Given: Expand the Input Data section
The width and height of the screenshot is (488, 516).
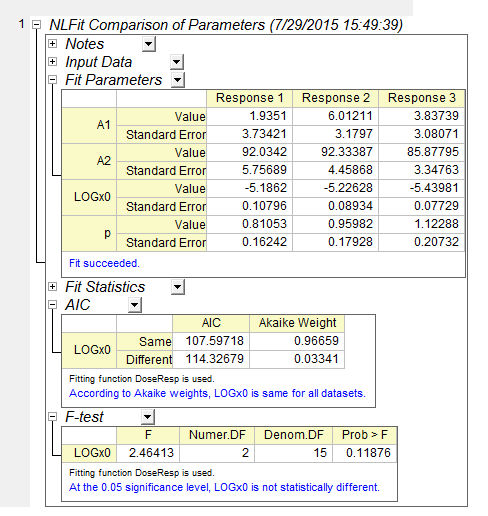Looking at the screenshot, I should pos(52,61).
